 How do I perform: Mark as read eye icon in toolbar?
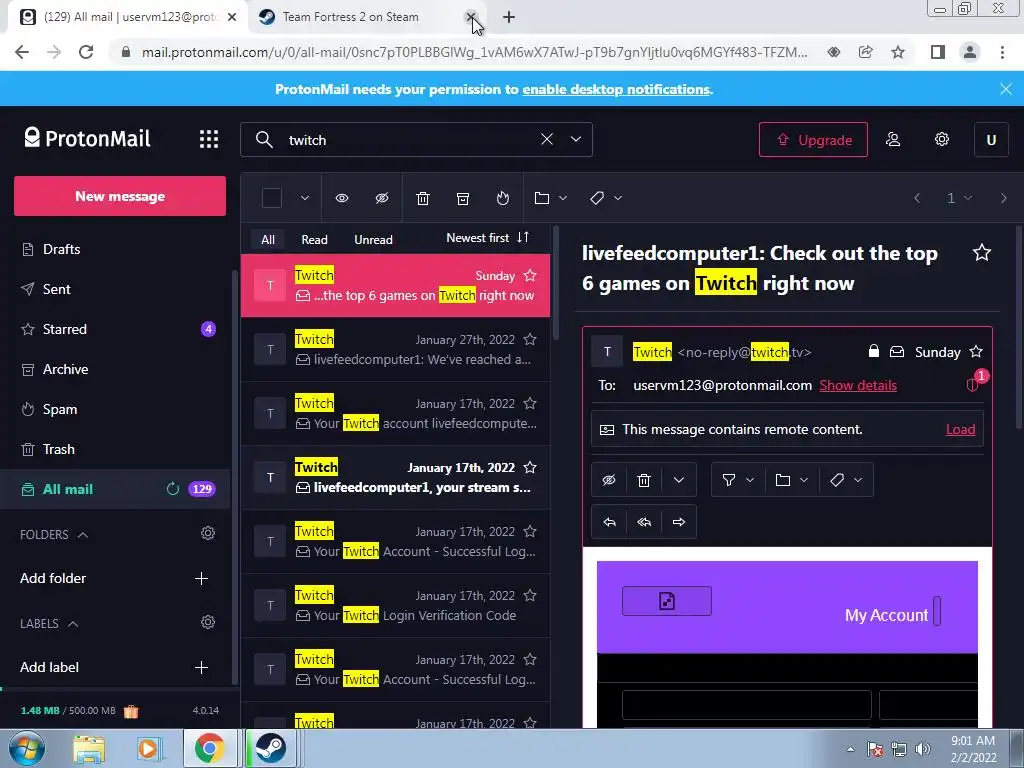342,198
